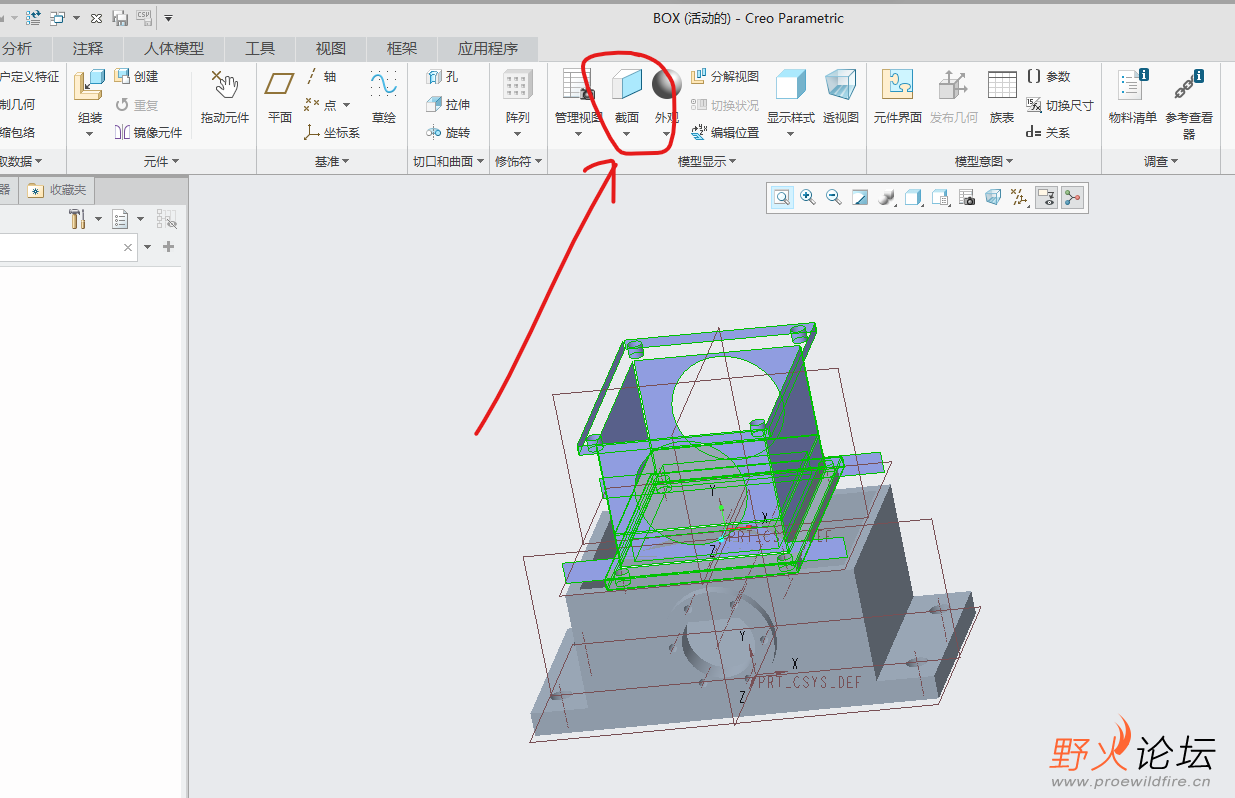
Task: Expand the 显示样式 dropdown arrow
Action: [790, 134]
